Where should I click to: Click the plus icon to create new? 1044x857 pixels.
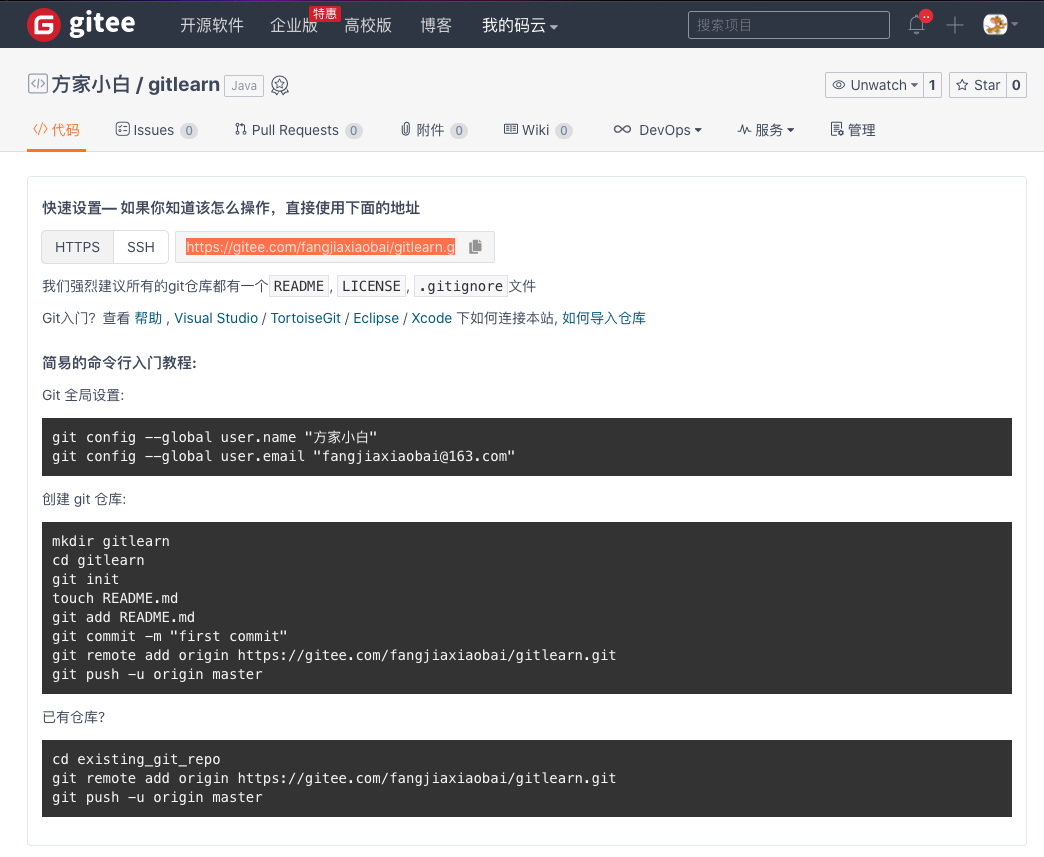pyautogui.click(x=953, y=25)
